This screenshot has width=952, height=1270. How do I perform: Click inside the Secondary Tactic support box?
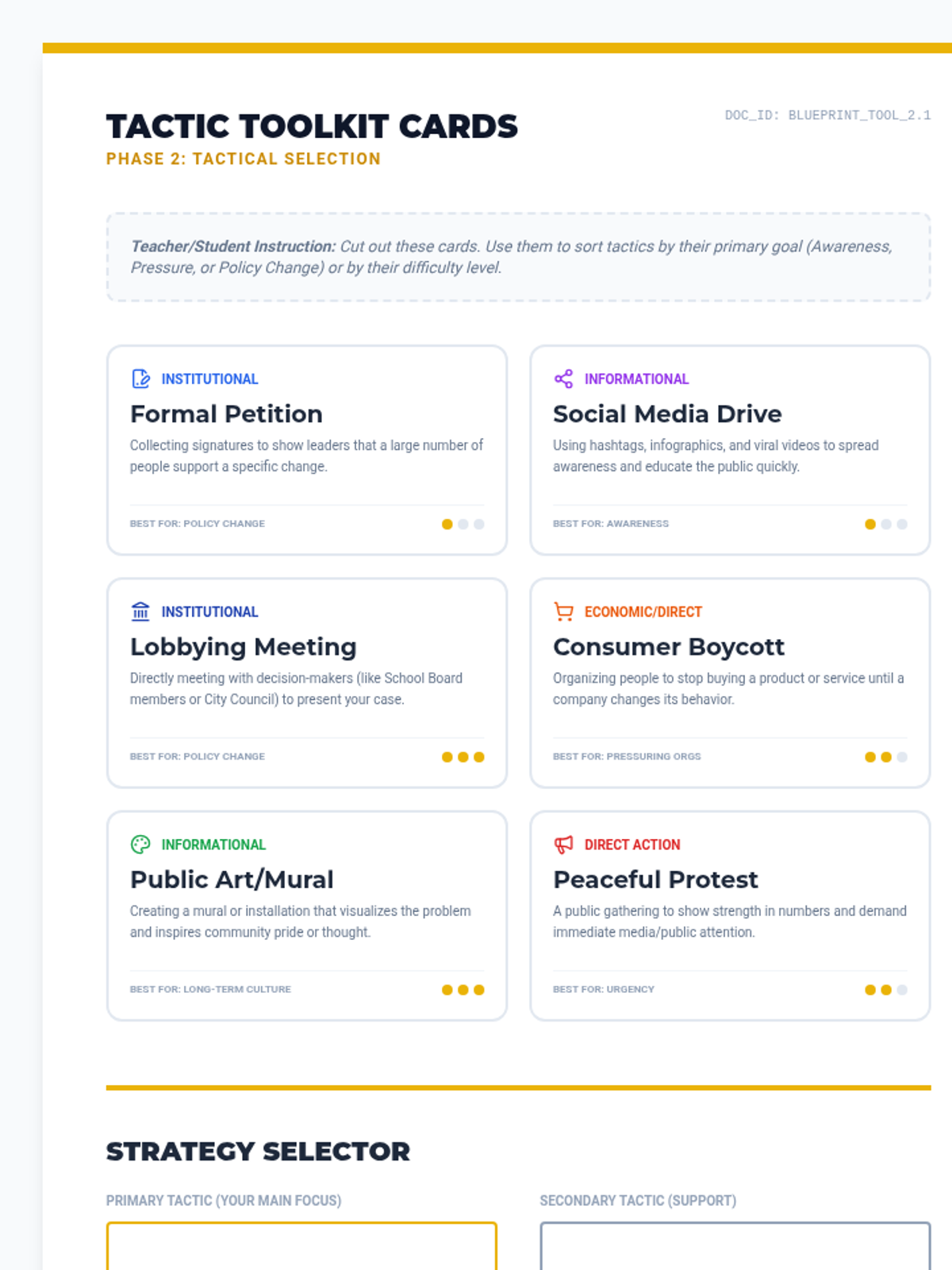coord(735,1246)
